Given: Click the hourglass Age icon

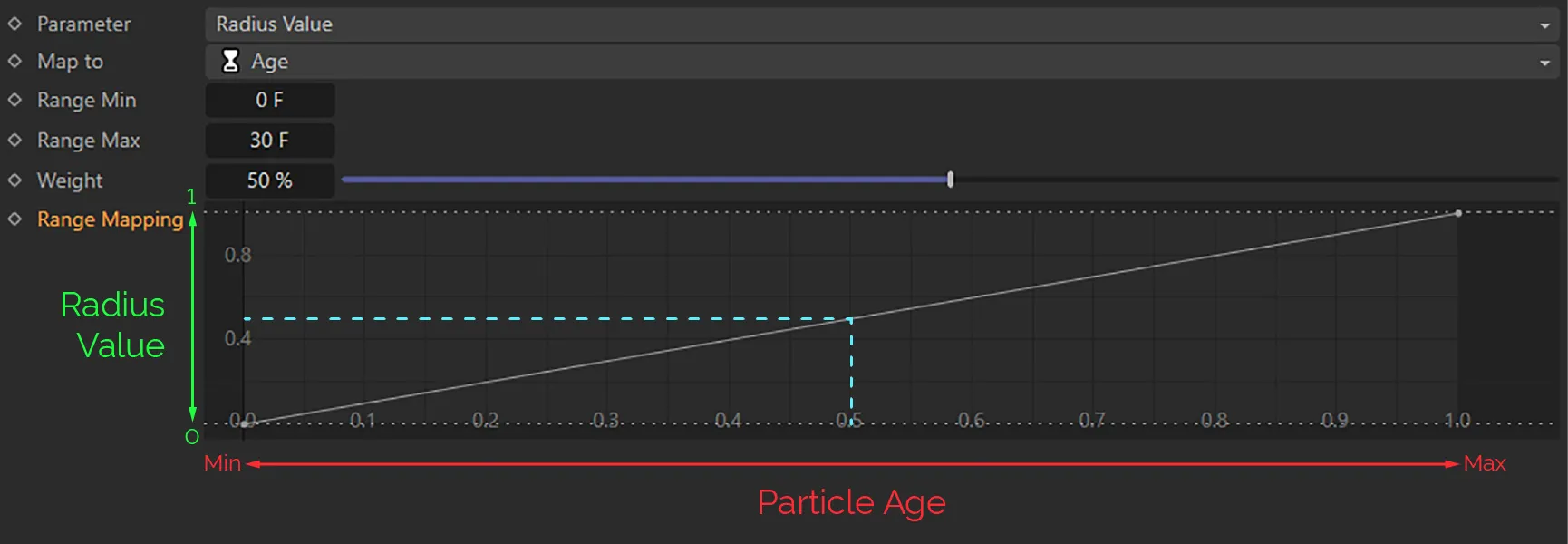Looking at the screenshot, I should (230, 61).
